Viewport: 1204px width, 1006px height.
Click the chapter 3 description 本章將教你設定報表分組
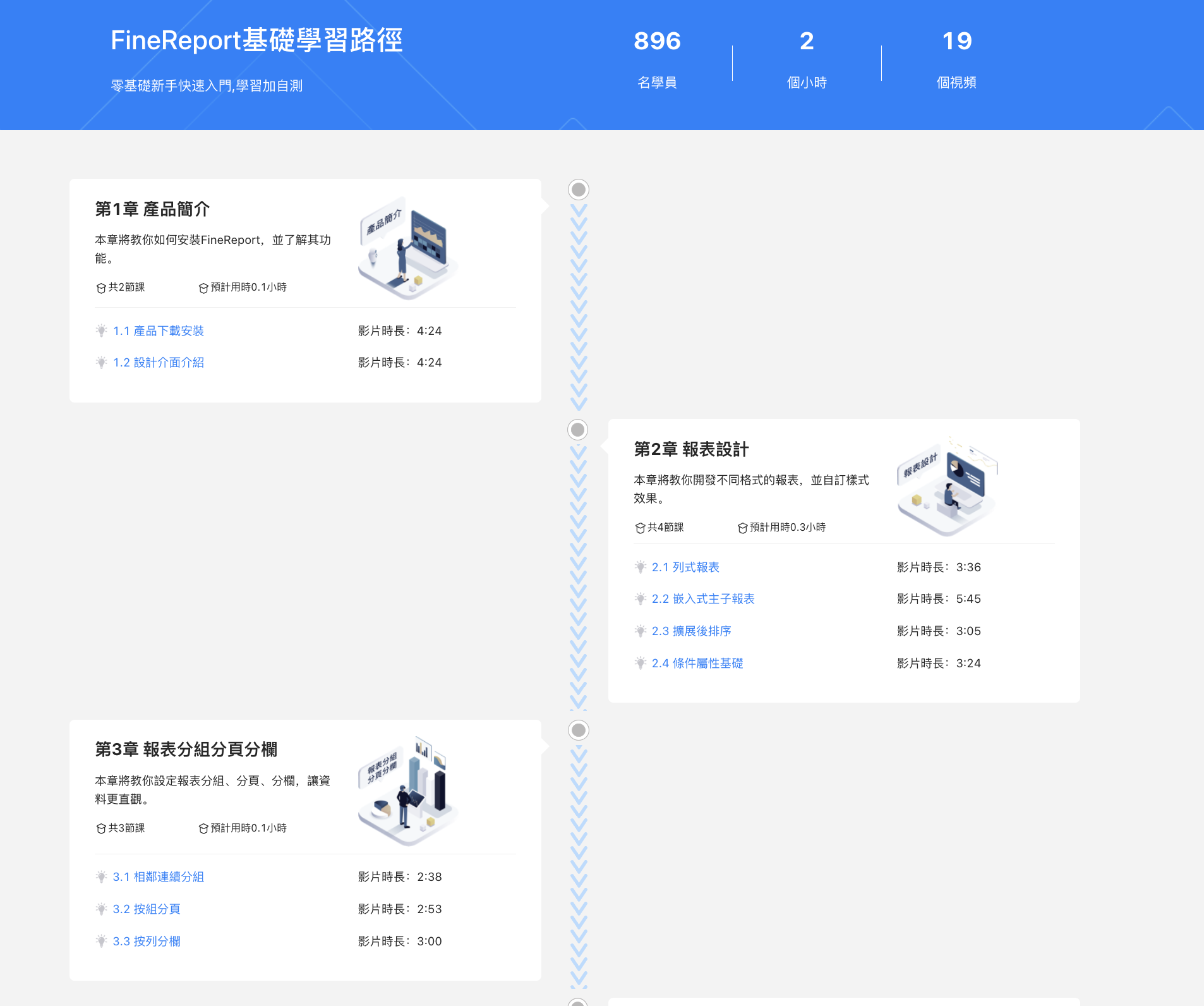tap(213, 790)
